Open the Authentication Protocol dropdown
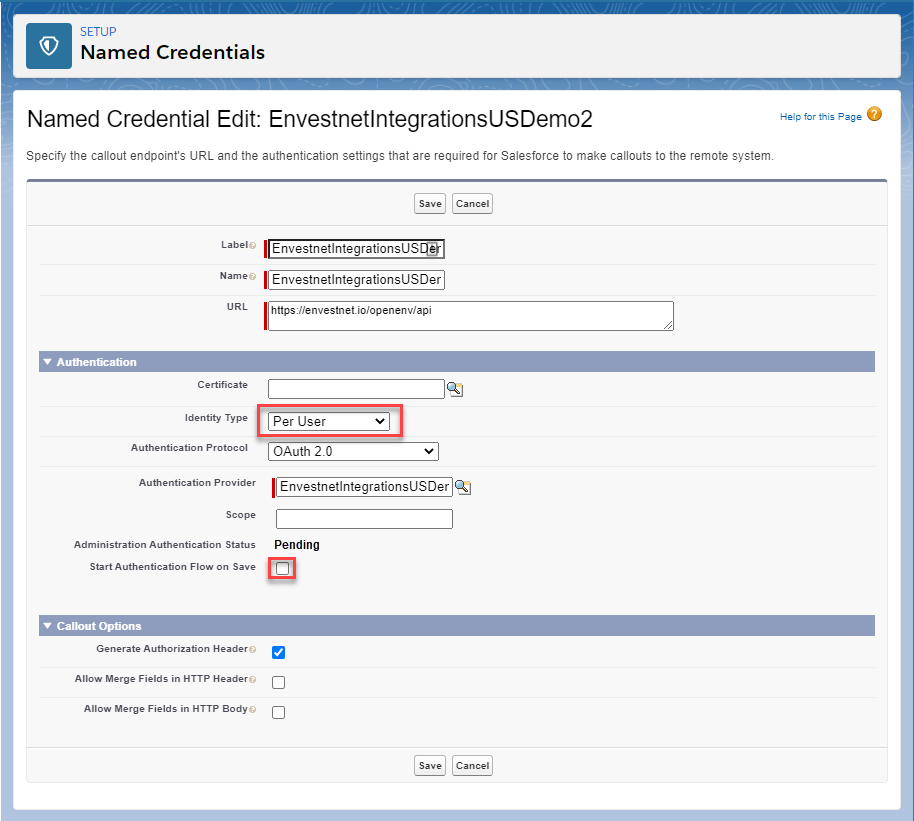 pyautogui.click(x=353, y=451)
